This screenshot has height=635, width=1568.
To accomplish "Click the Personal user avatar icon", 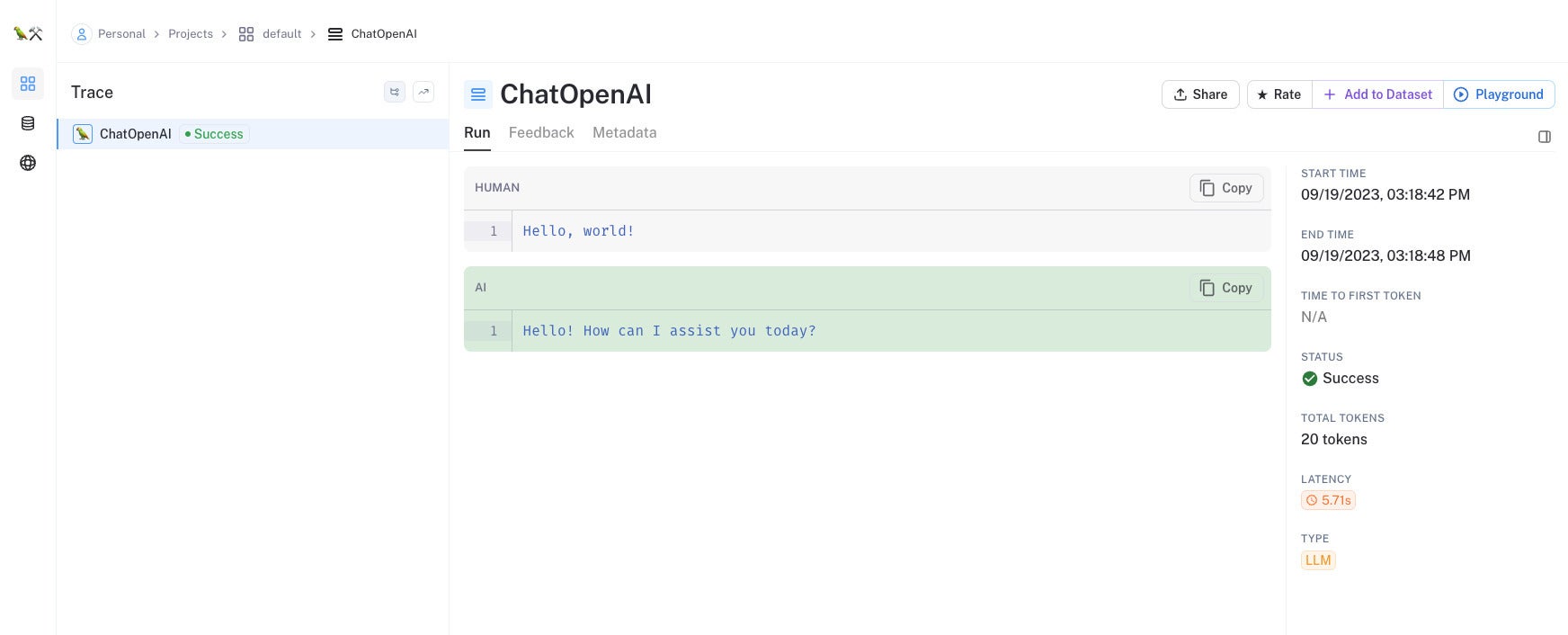I will tap(82, 34).
